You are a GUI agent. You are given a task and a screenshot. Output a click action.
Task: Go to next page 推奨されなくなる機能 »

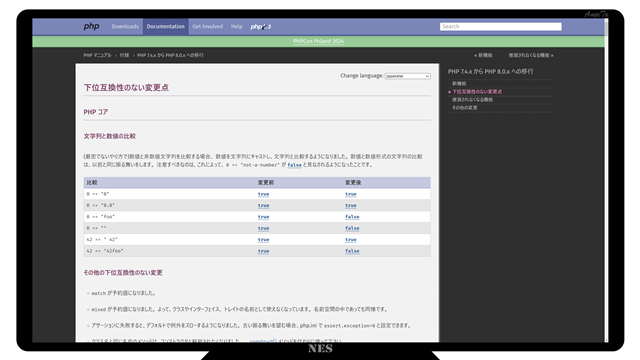(531, 55)
